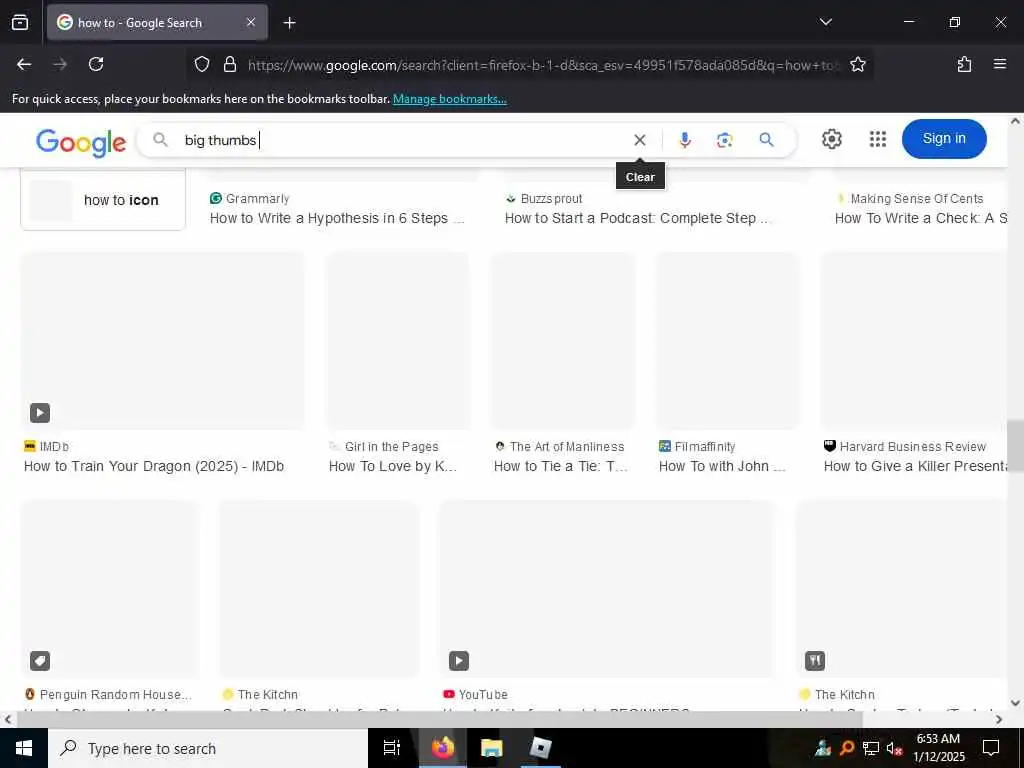Click the URL address bar

coord(543,65)
